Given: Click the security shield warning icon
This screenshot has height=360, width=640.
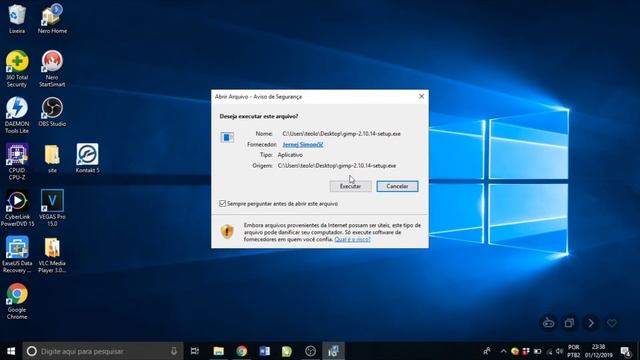Looking at the screenshot, I should (227, 231).
